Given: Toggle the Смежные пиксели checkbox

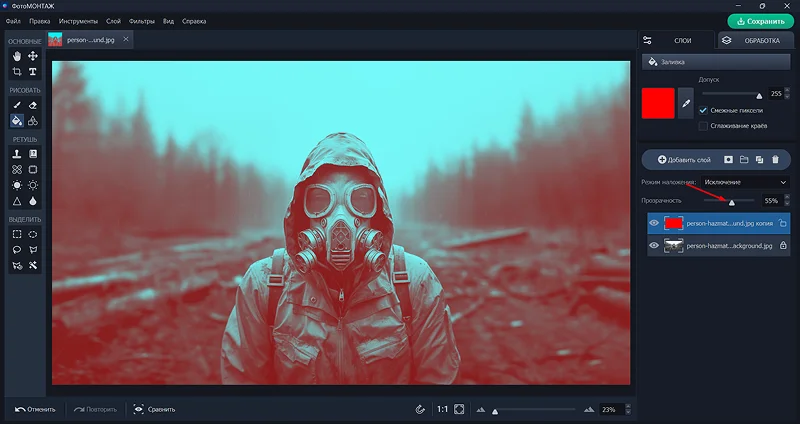Looking at the screenshot, I should point(703,110).
